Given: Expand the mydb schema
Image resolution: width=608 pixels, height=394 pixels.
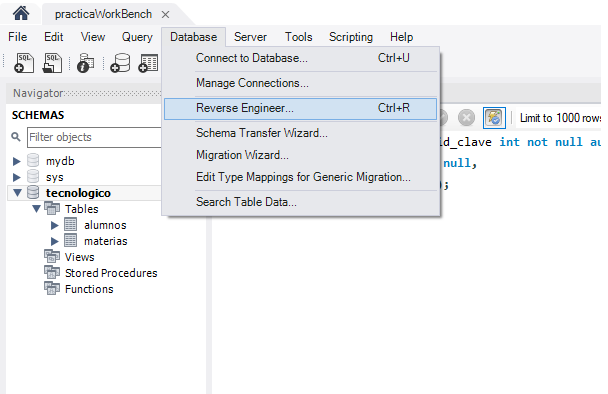Looking at the screenshot, I should point(16,161).
